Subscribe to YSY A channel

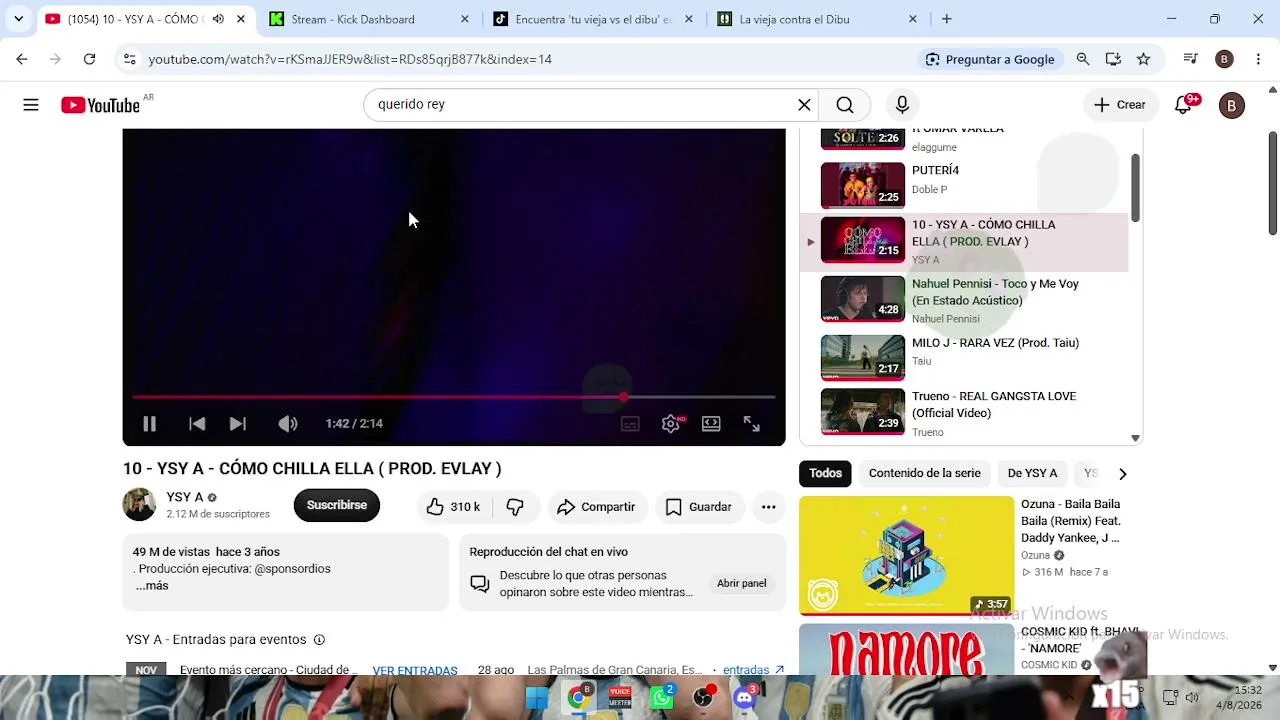[x=337, y=506]
